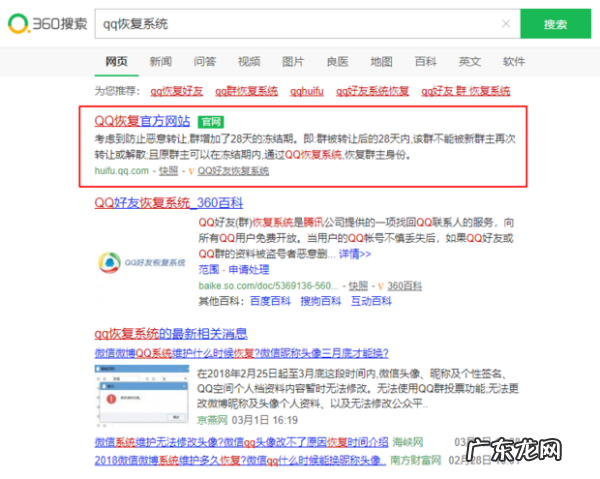Open the 英文 tab
Image resolution: width=600 pixels, height=479 pixels.
pyautogui.click(x=470, y=61)
